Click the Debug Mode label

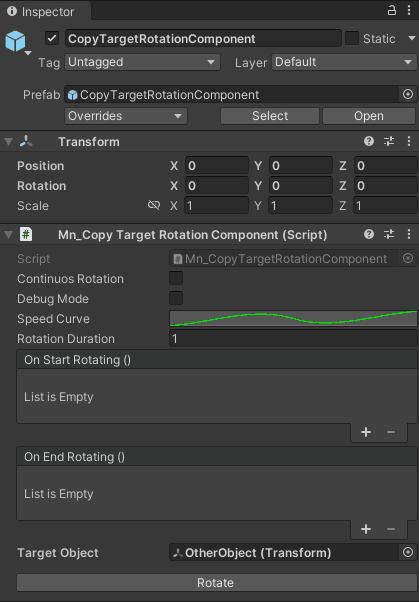tap(53, 298)
